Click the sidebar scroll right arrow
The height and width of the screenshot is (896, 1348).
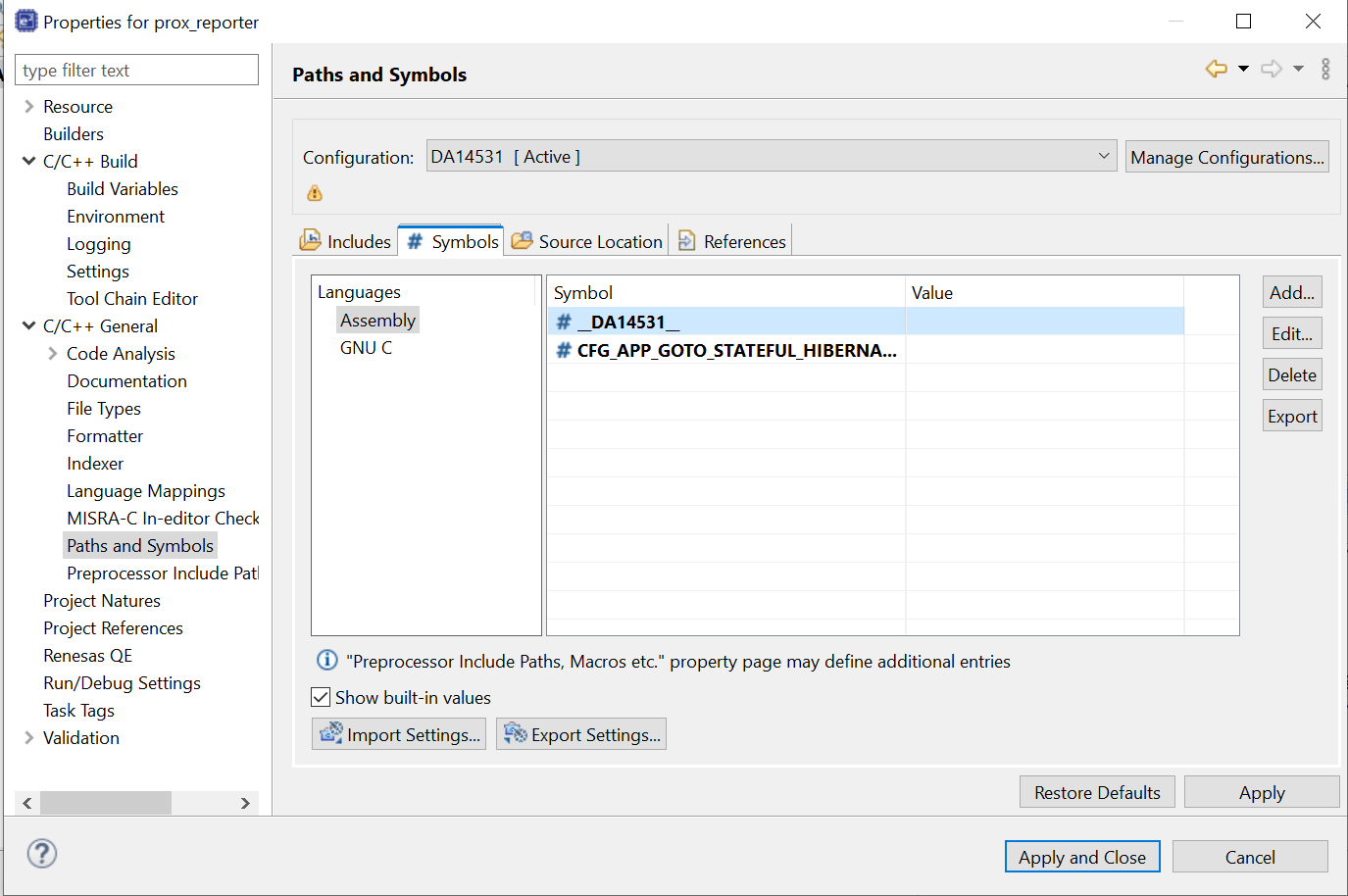click(x=245, y=803)
